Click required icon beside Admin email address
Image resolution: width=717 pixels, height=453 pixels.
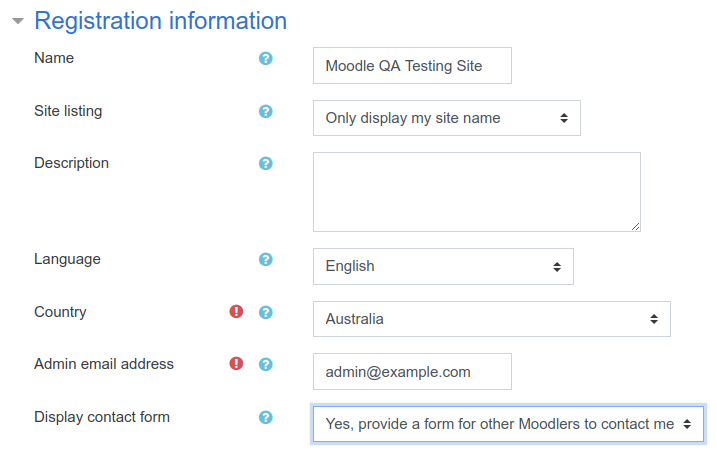pos(236,364)
